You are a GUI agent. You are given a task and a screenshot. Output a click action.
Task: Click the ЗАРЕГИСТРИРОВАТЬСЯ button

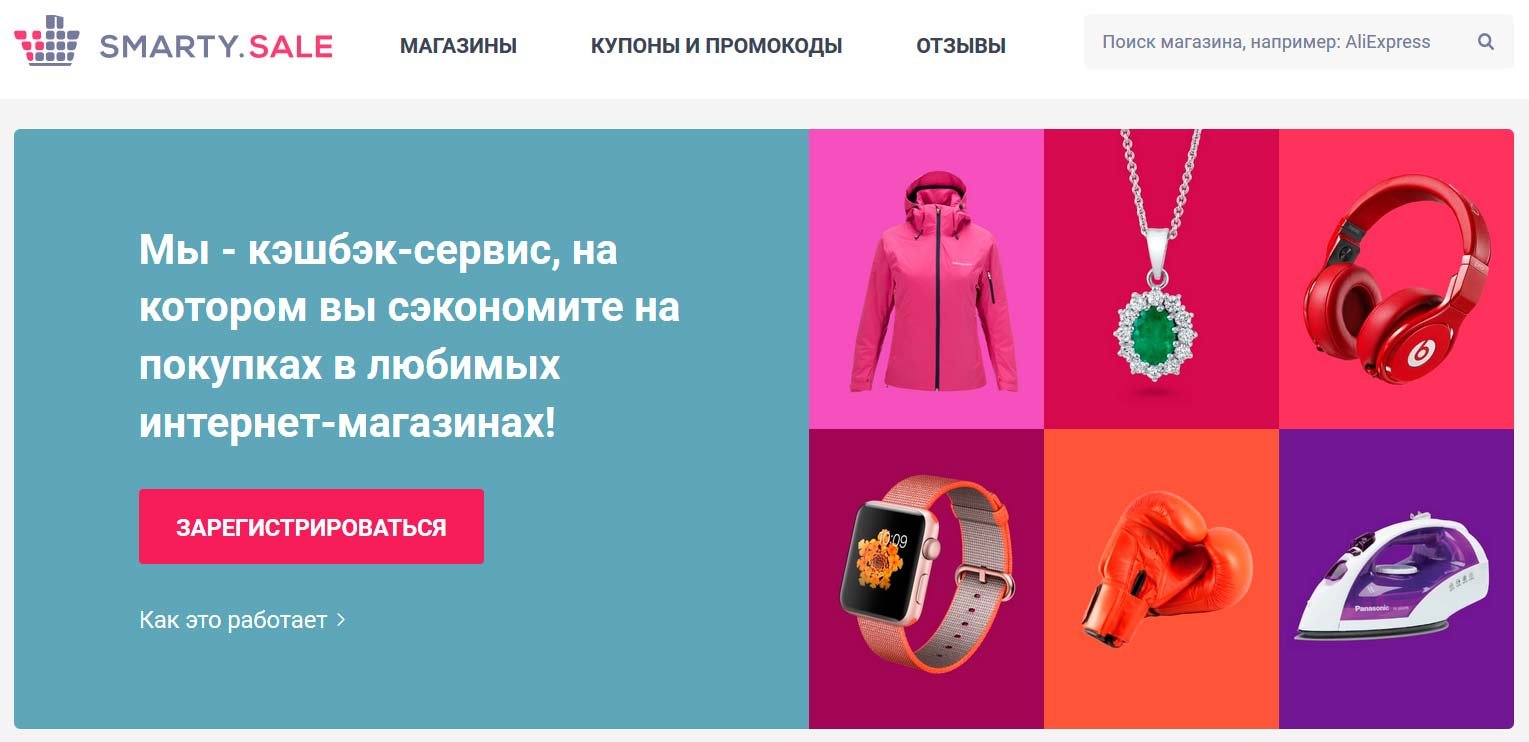(311, 527)
